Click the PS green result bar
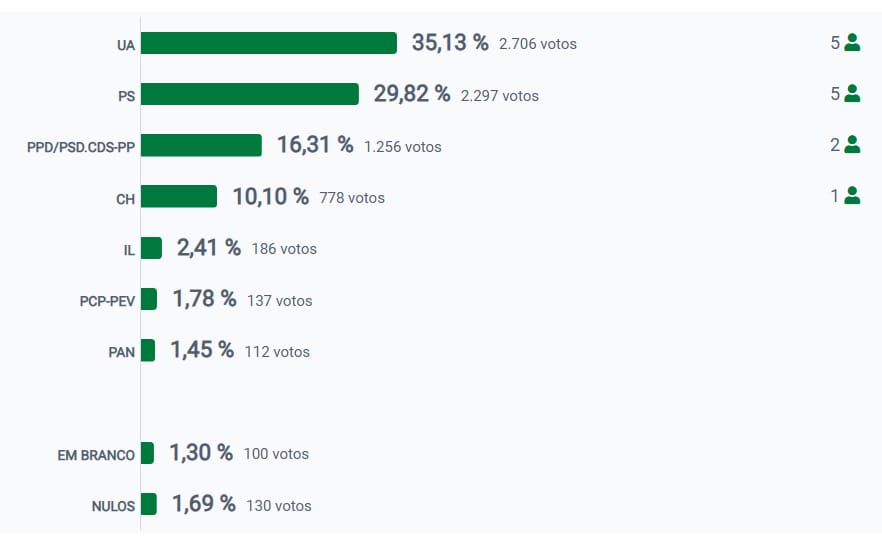Image resolution: width=882 pixels, height=546 pixels. point(249,94)
